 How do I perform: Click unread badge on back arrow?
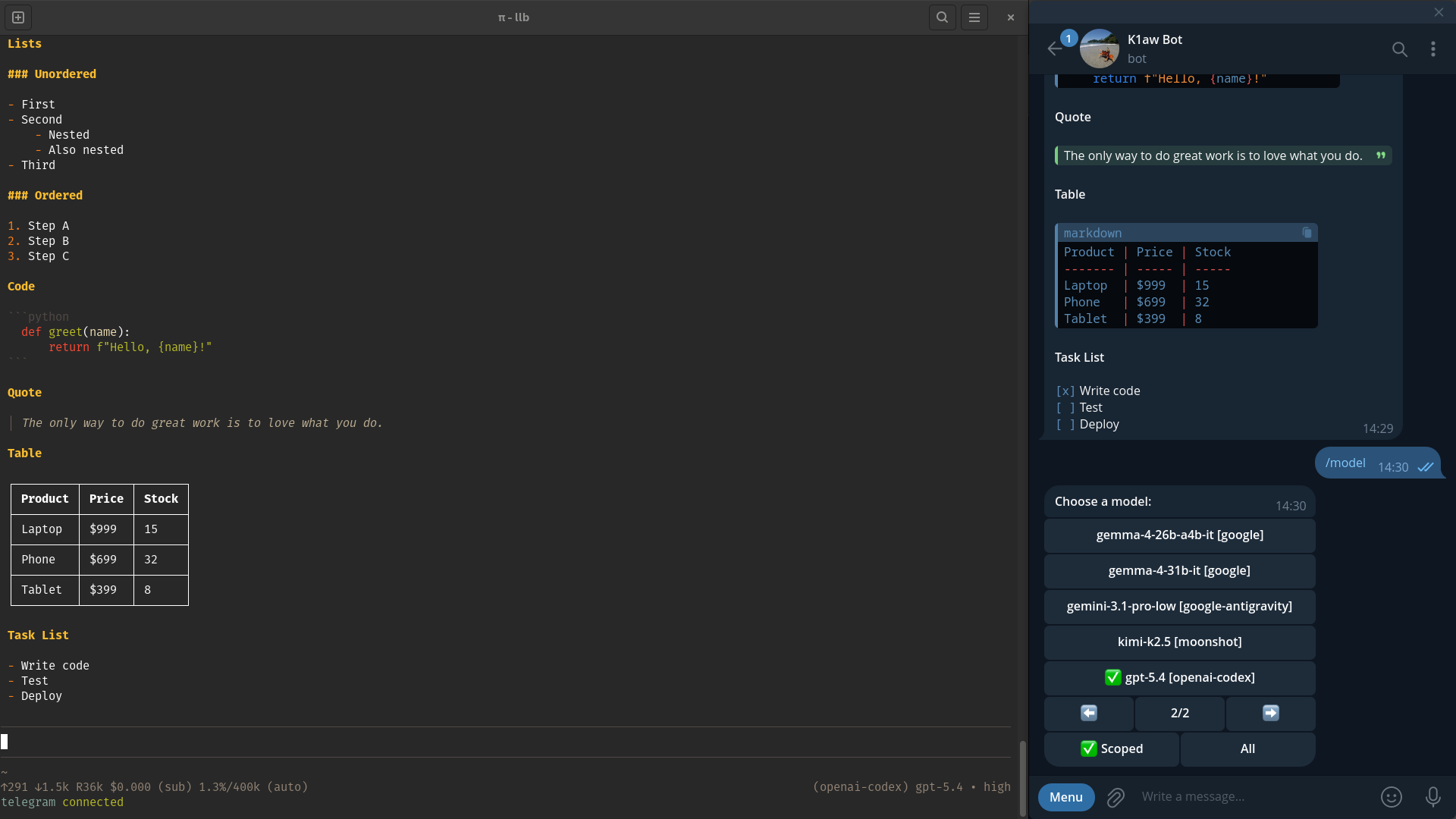pos(1068,38)
